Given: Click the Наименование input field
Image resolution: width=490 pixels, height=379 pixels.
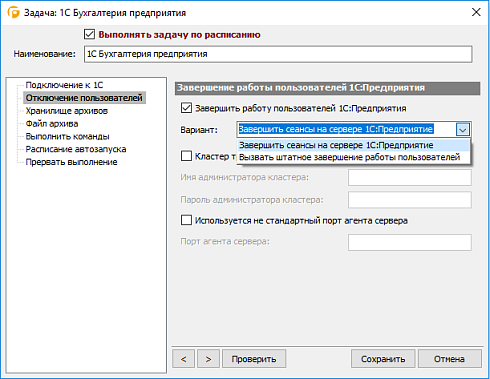Looking at the screenshot, I should [x=278, y=54].
